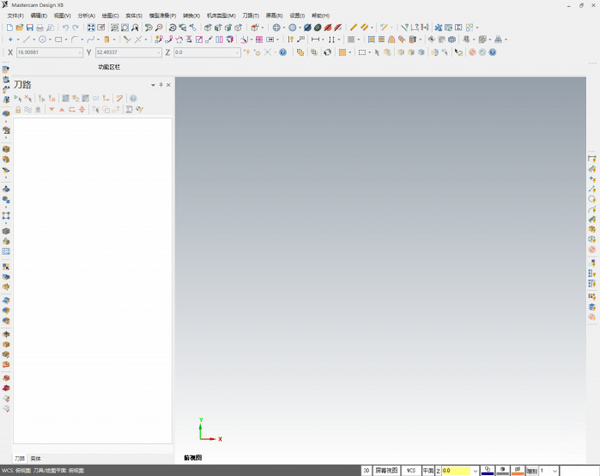Image resolution: width=600 pixels, height=476 pixels.
Task: Expand the circle tool dropdown arrow
Action: [50, 40]
